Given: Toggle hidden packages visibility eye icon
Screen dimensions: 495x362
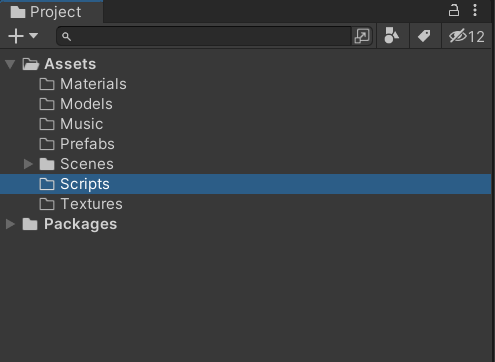Looking at the screenshot, I should pos(466,36).
